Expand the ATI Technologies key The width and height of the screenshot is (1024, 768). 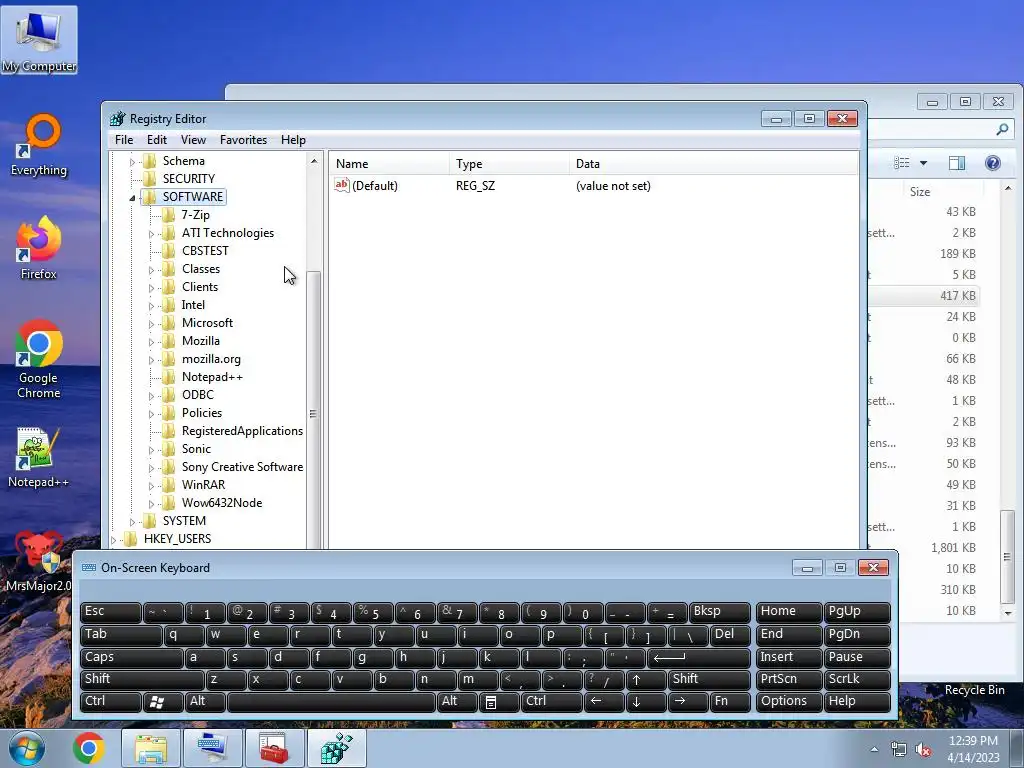(151, 233)
